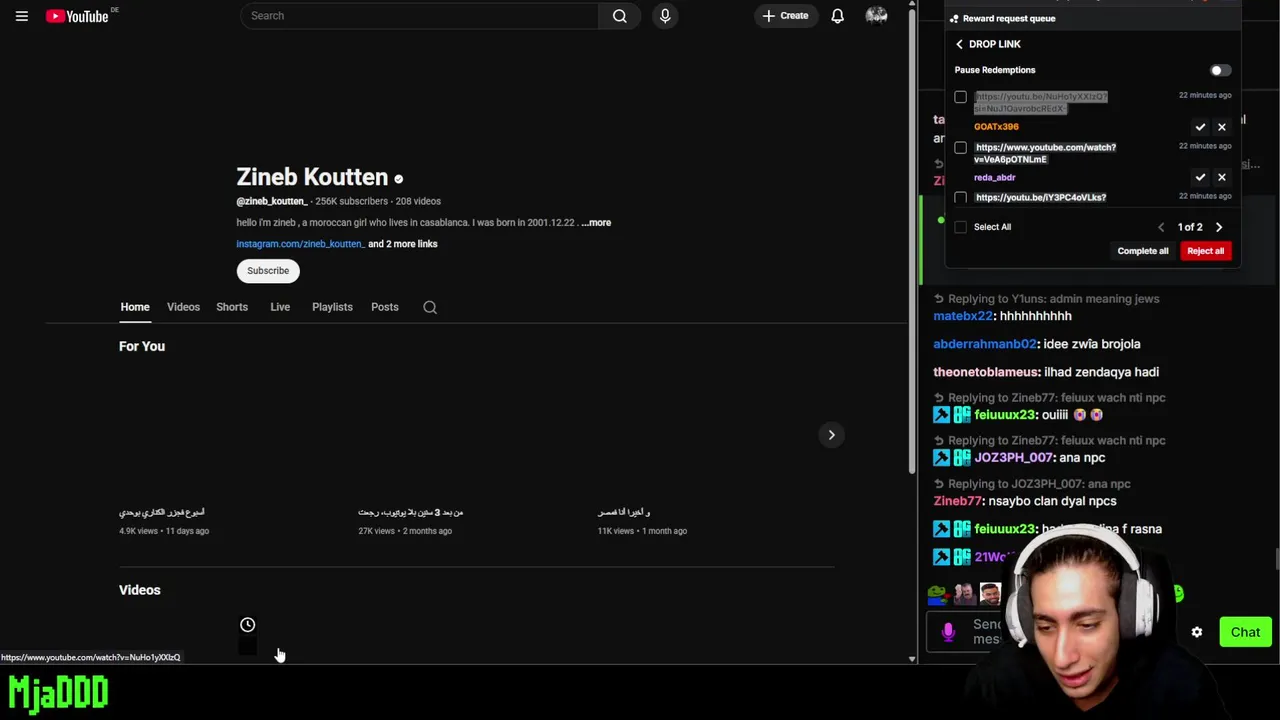Click Reject all button
Screen dimensions: 1280x720
coord(1206,251)
